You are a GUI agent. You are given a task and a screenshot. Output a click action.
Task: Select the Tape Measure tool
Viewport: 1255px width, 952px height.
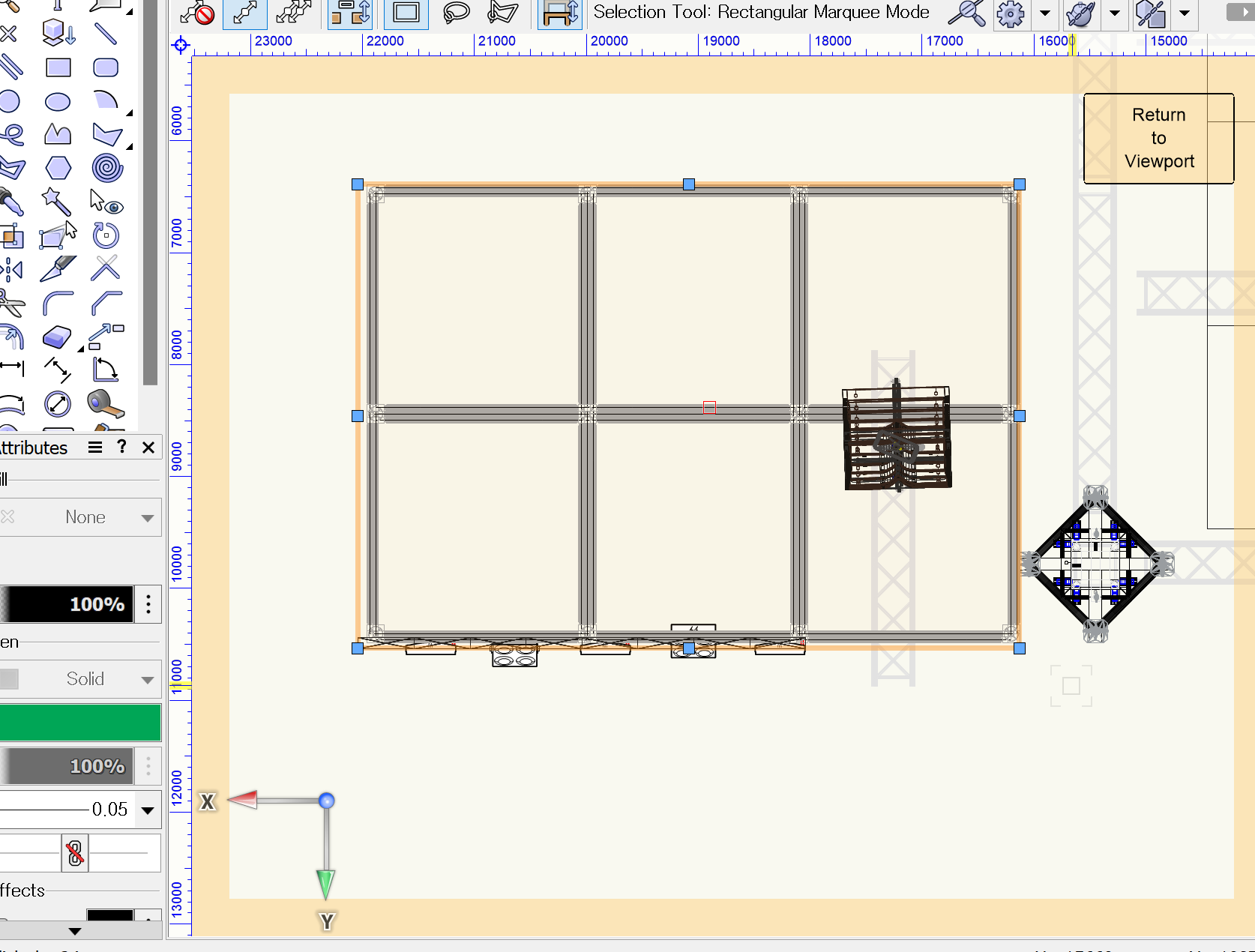tap(105, 403)
